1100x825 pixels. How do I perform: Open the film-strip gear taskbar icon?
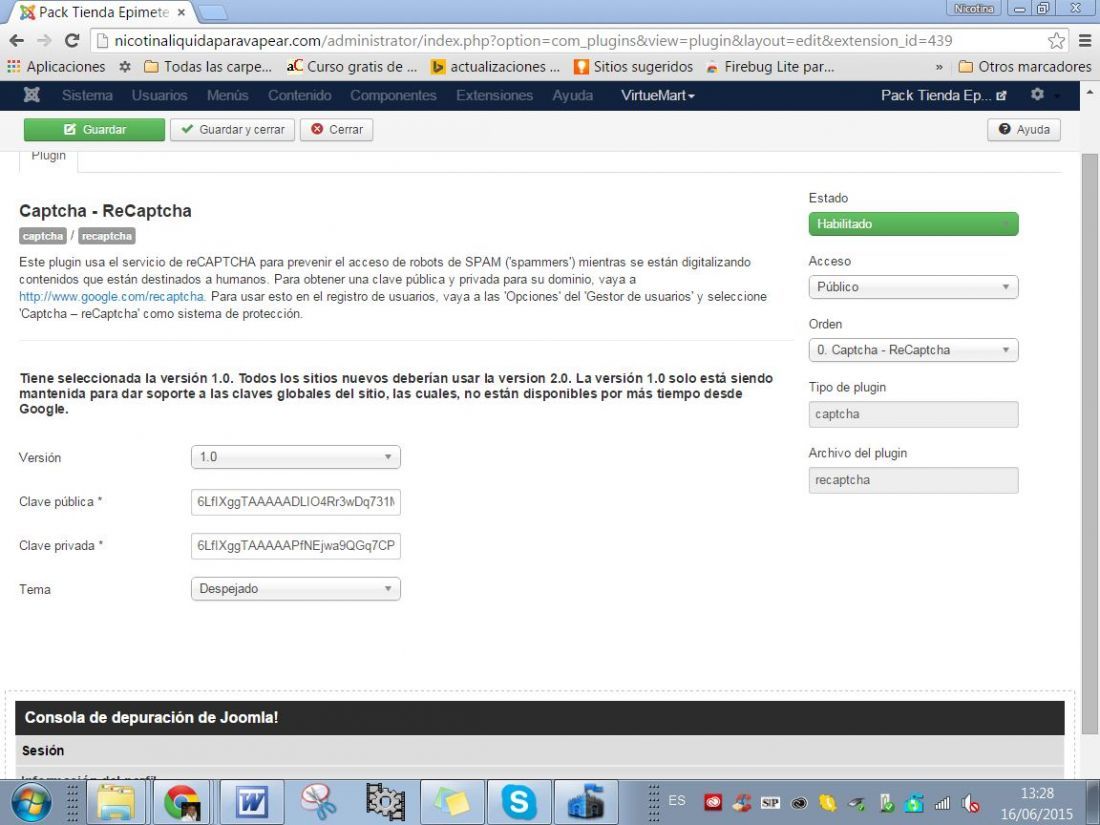click(x=385, y=803)
